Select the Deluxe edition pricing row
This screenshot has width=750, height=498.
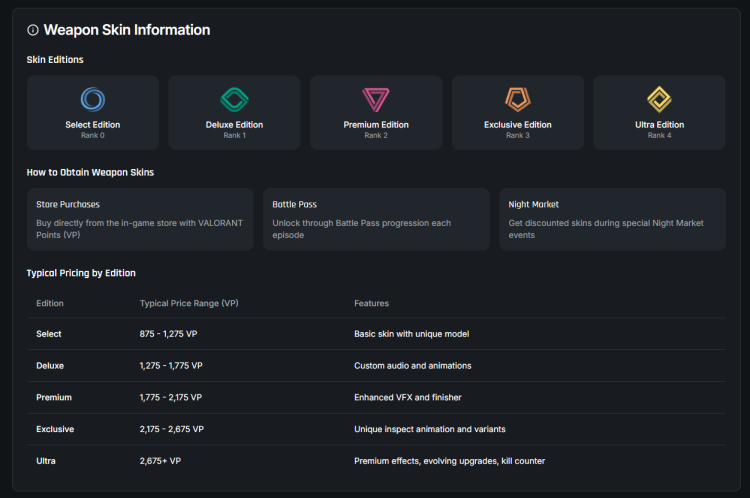[x=375, y=366]
